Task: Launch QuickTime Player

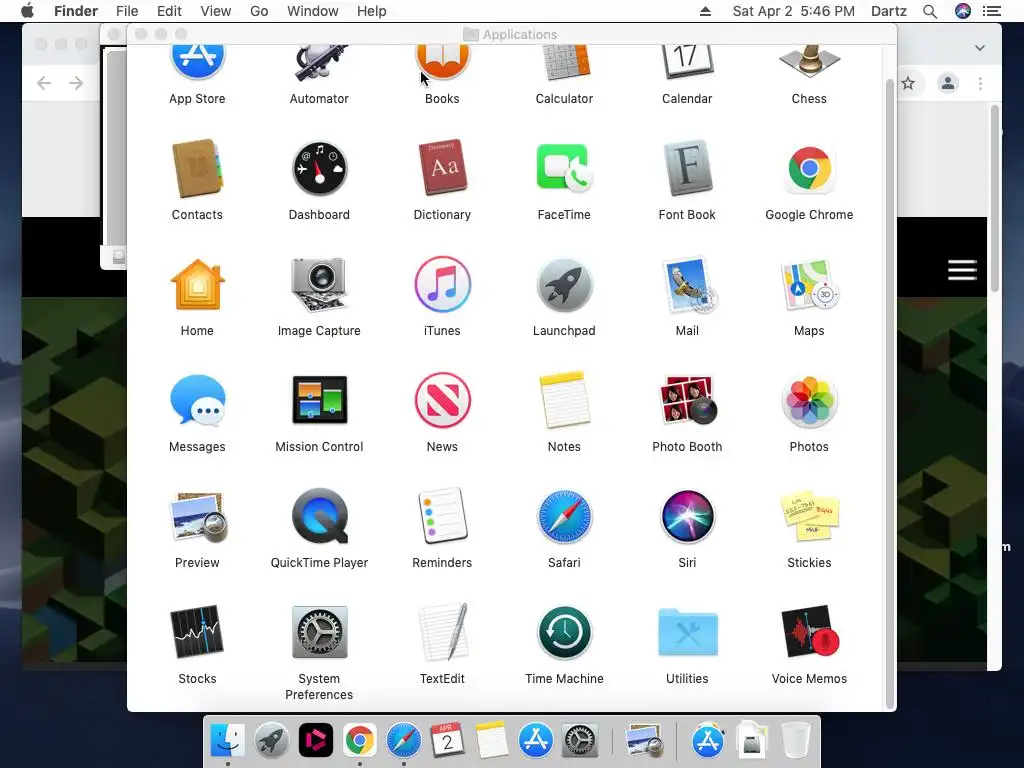Action: click(319, 516)
